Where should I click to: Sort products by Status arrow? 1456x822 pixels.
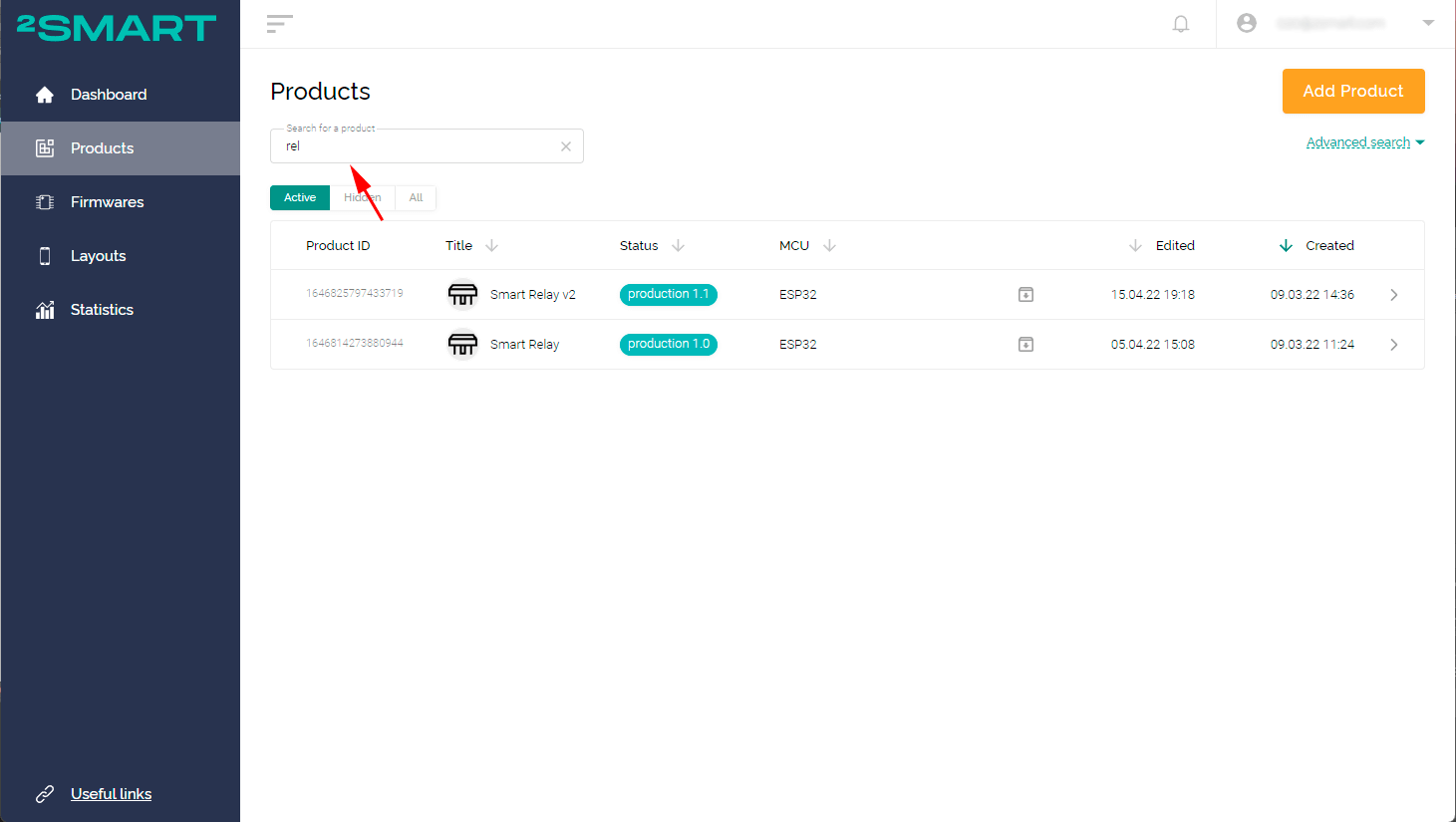[x=678, y=245]
